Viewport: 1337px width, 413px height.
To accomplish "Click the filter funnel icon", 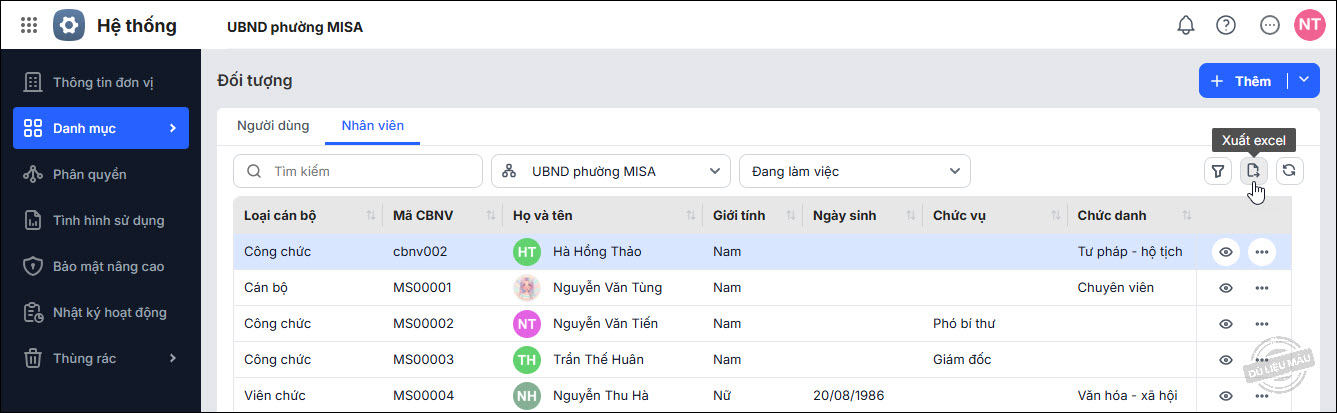I will click(x=1217, y=171).
